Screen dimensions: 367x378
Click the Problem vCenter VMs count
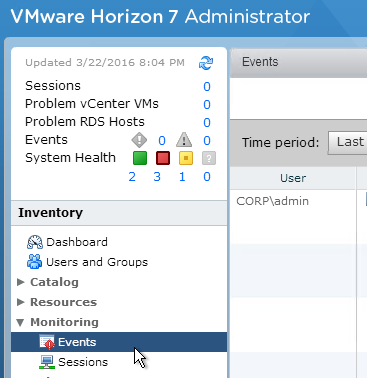coord(207,104)
